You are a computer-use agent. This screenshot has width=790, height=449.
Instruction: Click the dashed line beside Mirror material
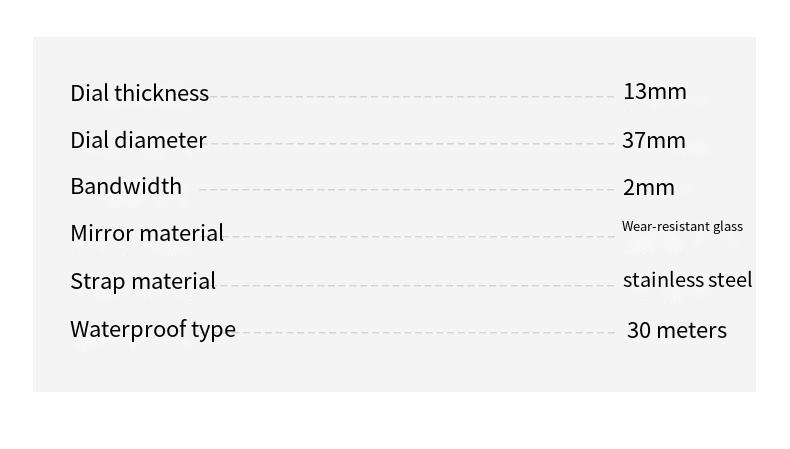(x=420, y=238)
